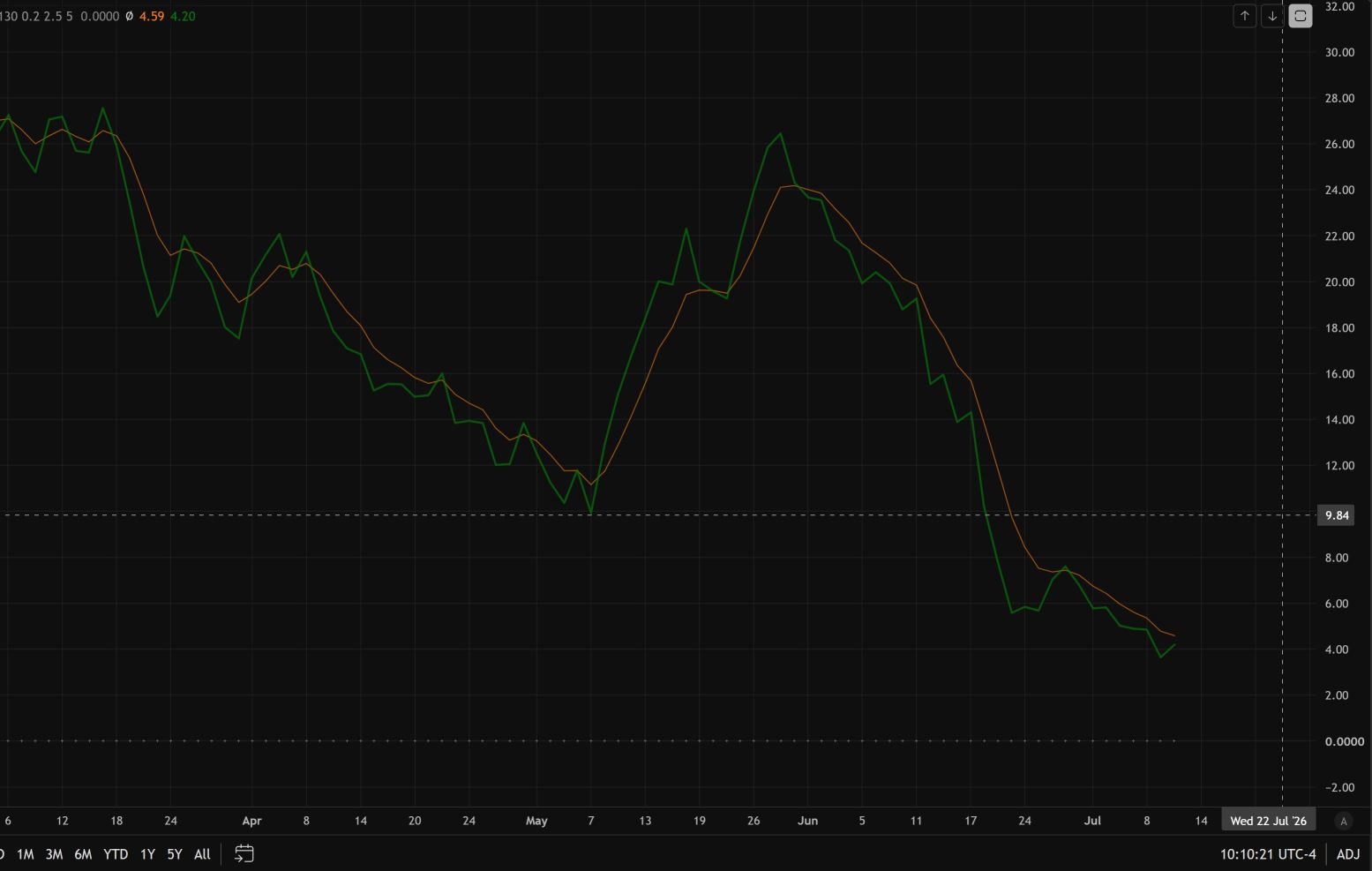Open the time zone menu showing UTC-4
The image size is (1372, 871).
1268,854
